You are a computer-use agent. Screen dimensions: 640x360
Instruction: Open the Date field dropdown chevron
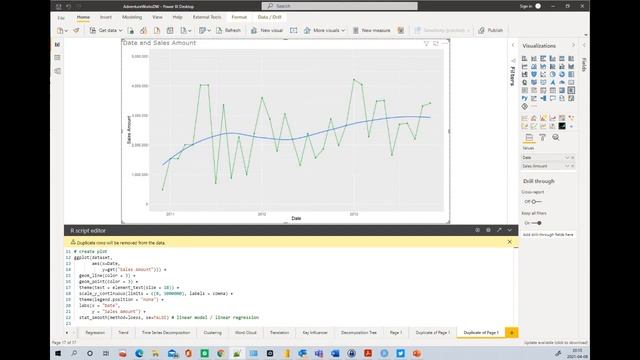567,158
